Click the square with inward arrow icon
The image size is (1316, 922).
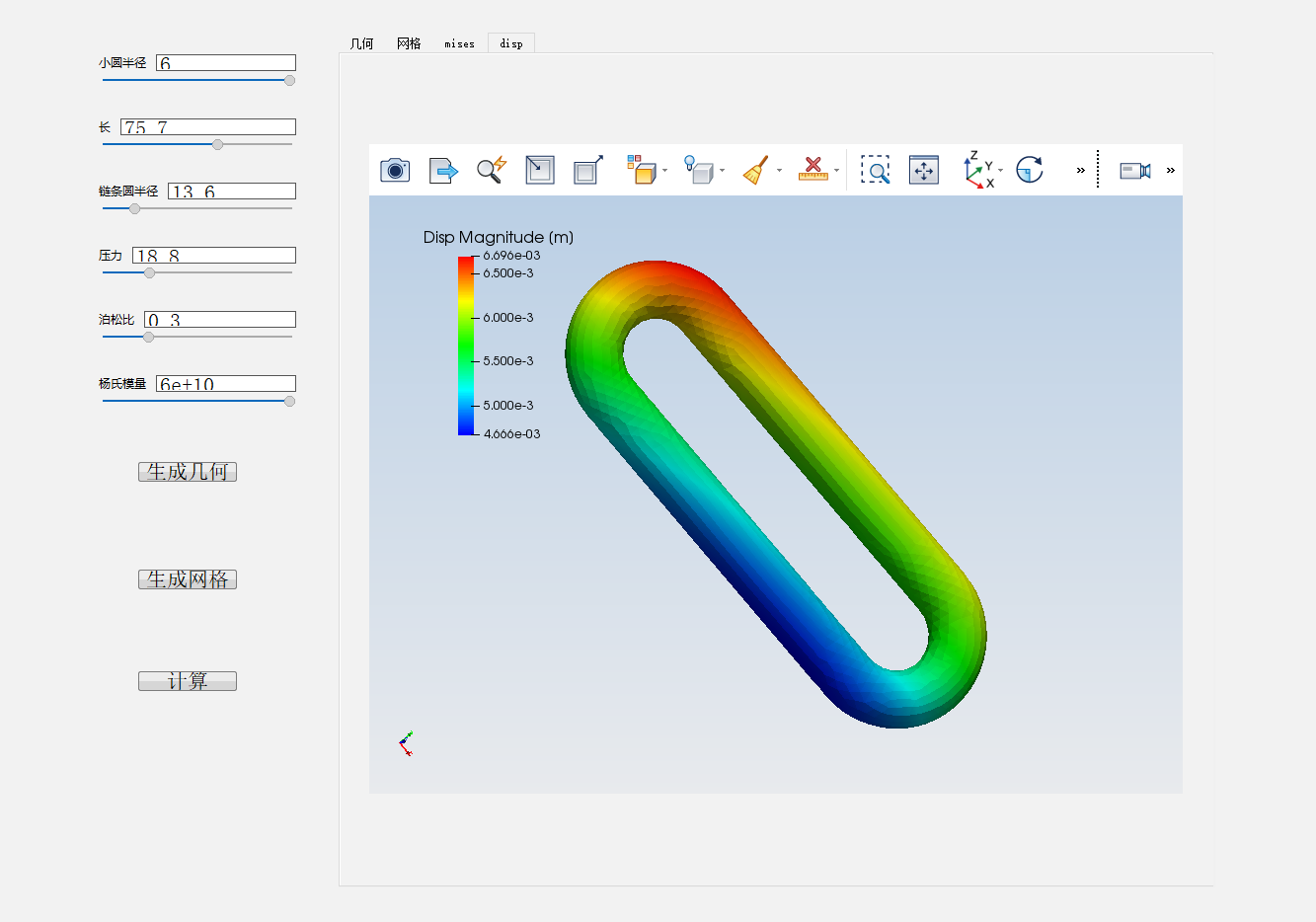540,170
